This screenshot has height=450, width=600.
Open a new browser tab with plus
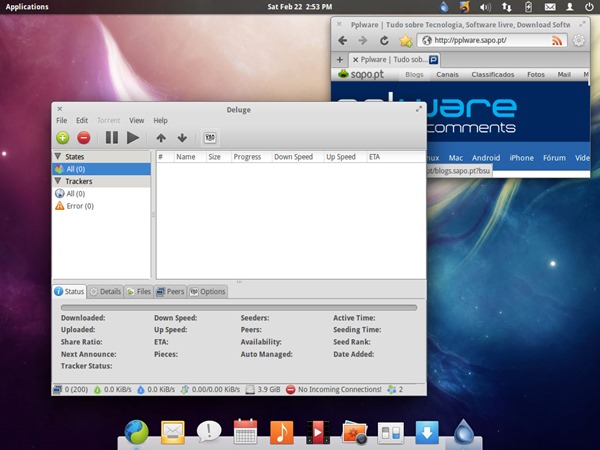pyautogui.click(x=339, y=60)
